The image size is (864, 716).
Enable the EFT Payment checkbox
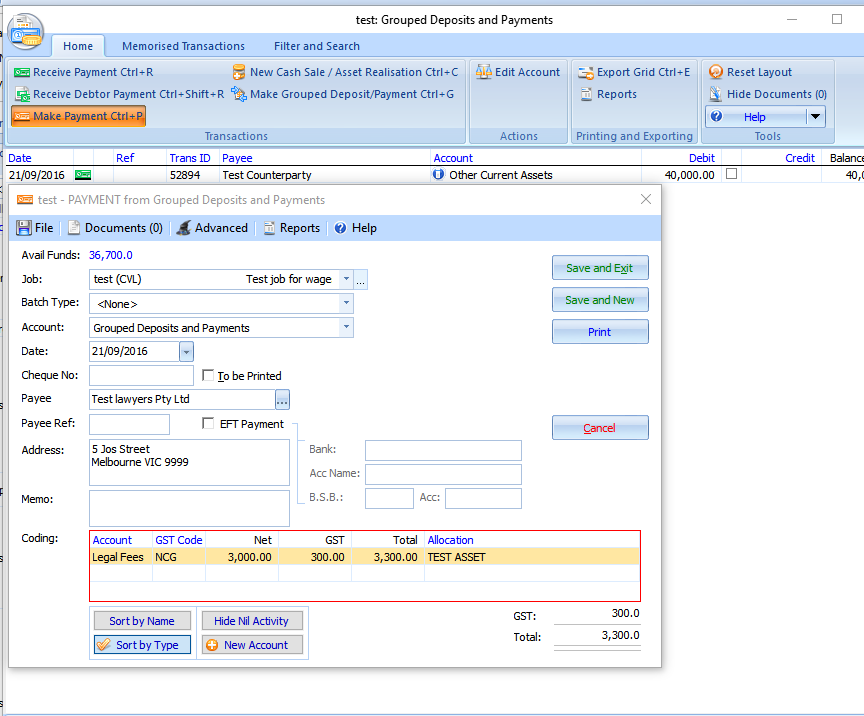(208, 424)
